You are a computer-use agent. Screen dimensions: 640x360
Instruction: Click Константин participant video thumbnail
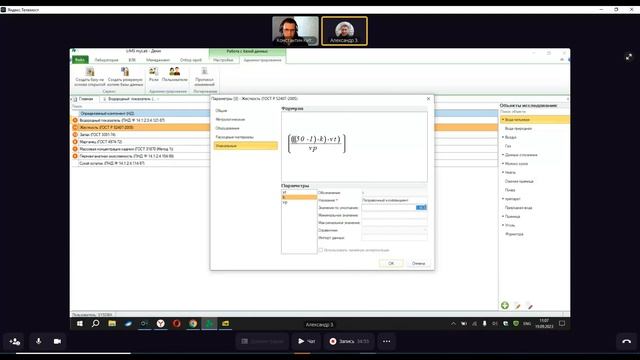click(295, 31)
